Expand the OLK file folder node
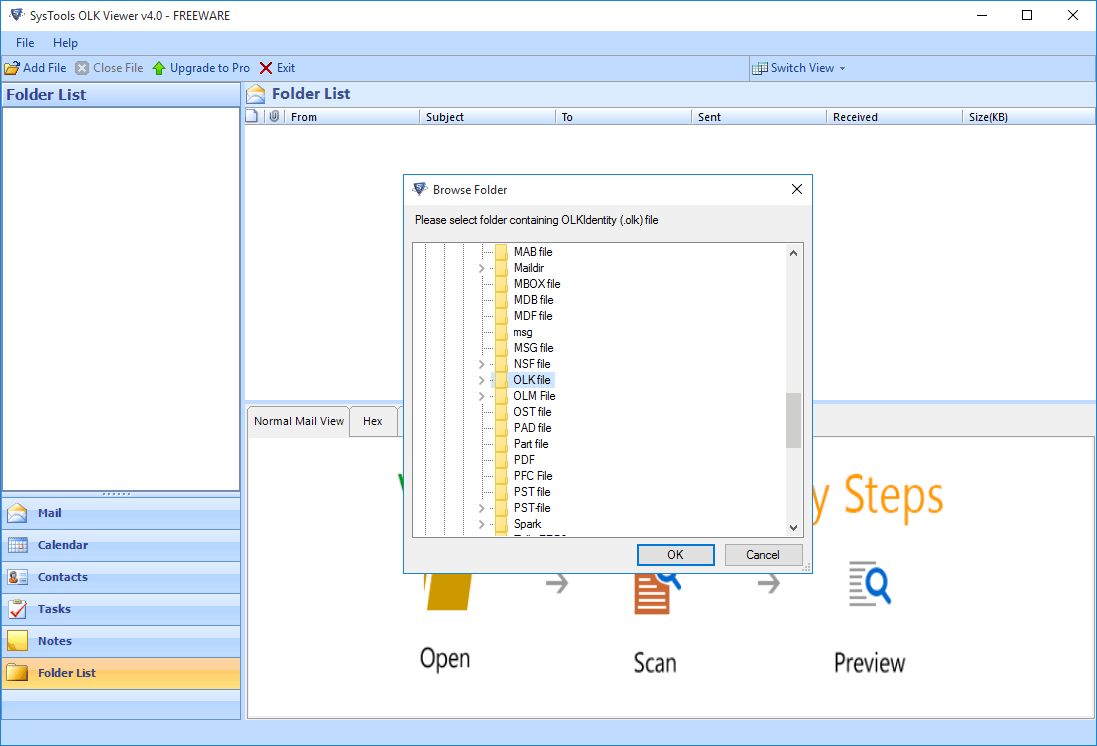This screenshot has height=746, width=1097. click(x=481, y=380)
